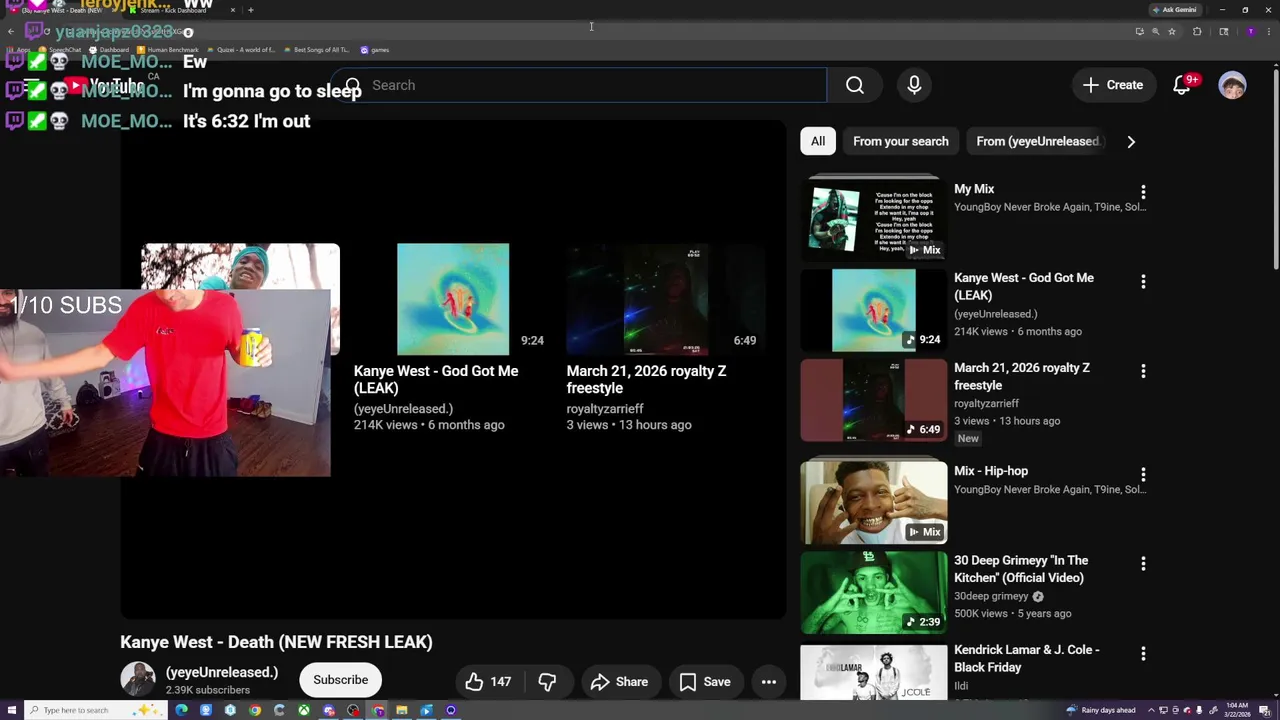The image size is (1280, 720).
Task: Open more actions three-dot menu below video
Action: (769, 682)
